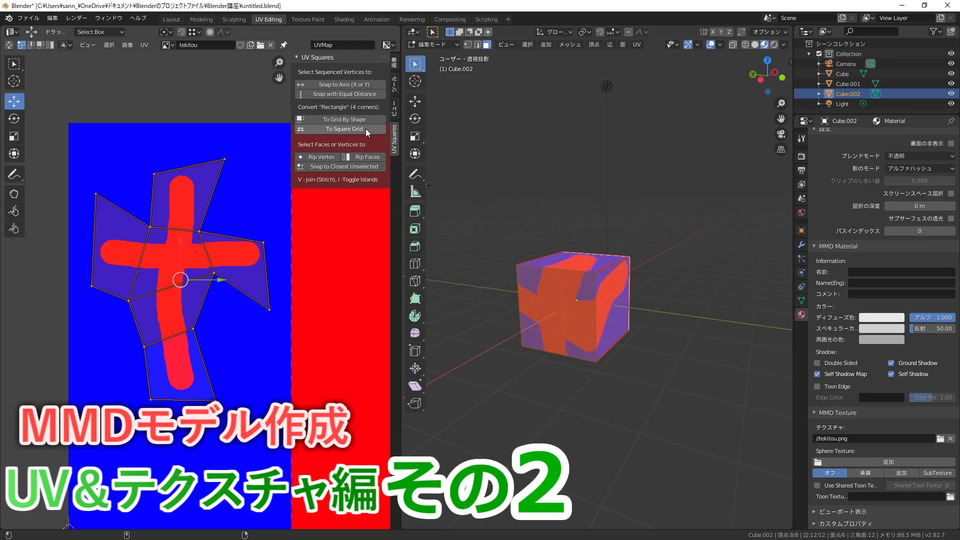Select the Annotate tool in UV editor
The height and width of the screenshot is (540, 960).
click(14, 174)
